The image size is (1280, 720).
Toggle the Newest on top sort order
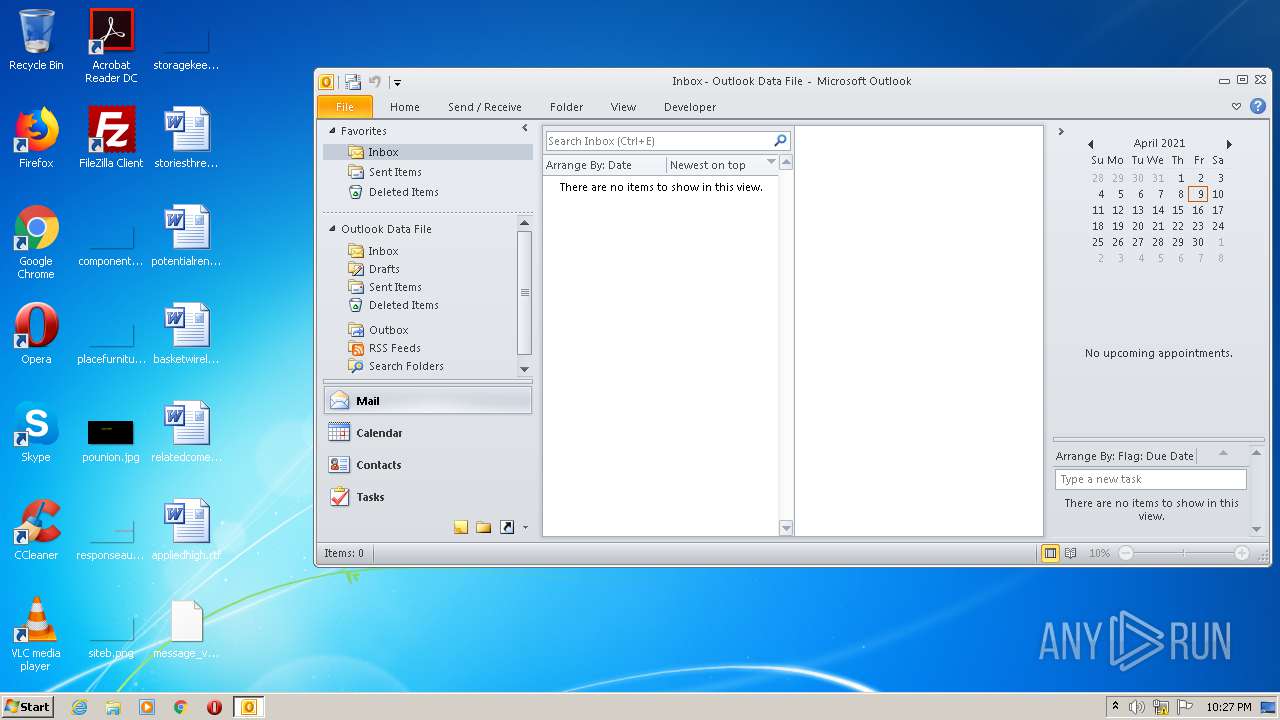[x=722, y=165]
